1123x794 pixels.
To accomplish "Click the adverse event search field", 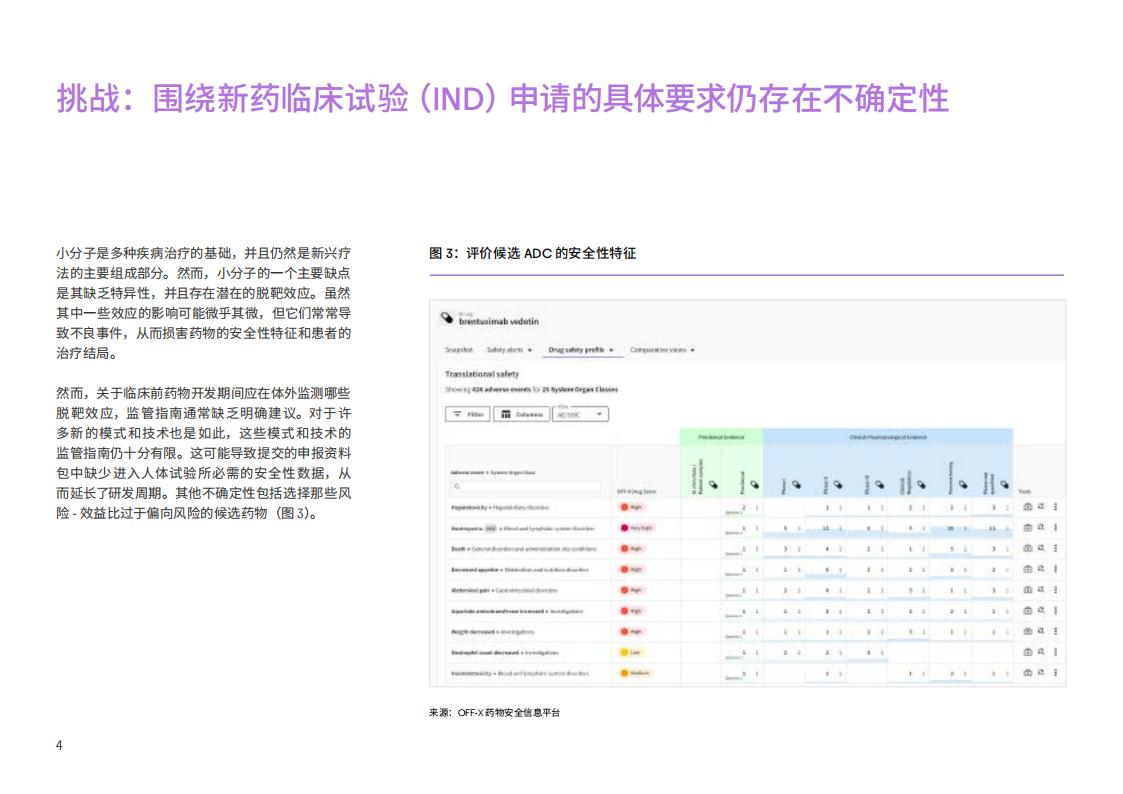I will tap(526, 487).
